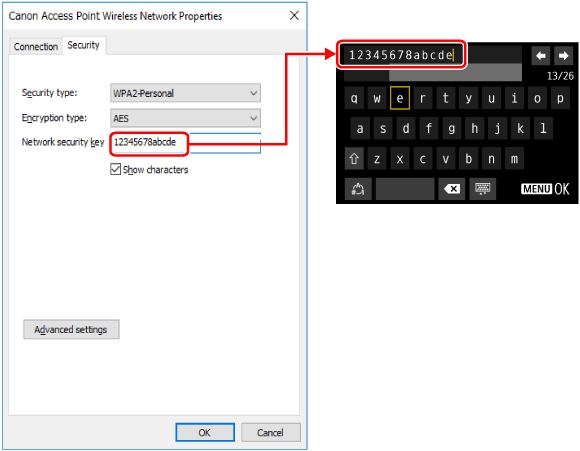
Task: Switch input mode with keyboard icon
Action: [x=482, y=189]
